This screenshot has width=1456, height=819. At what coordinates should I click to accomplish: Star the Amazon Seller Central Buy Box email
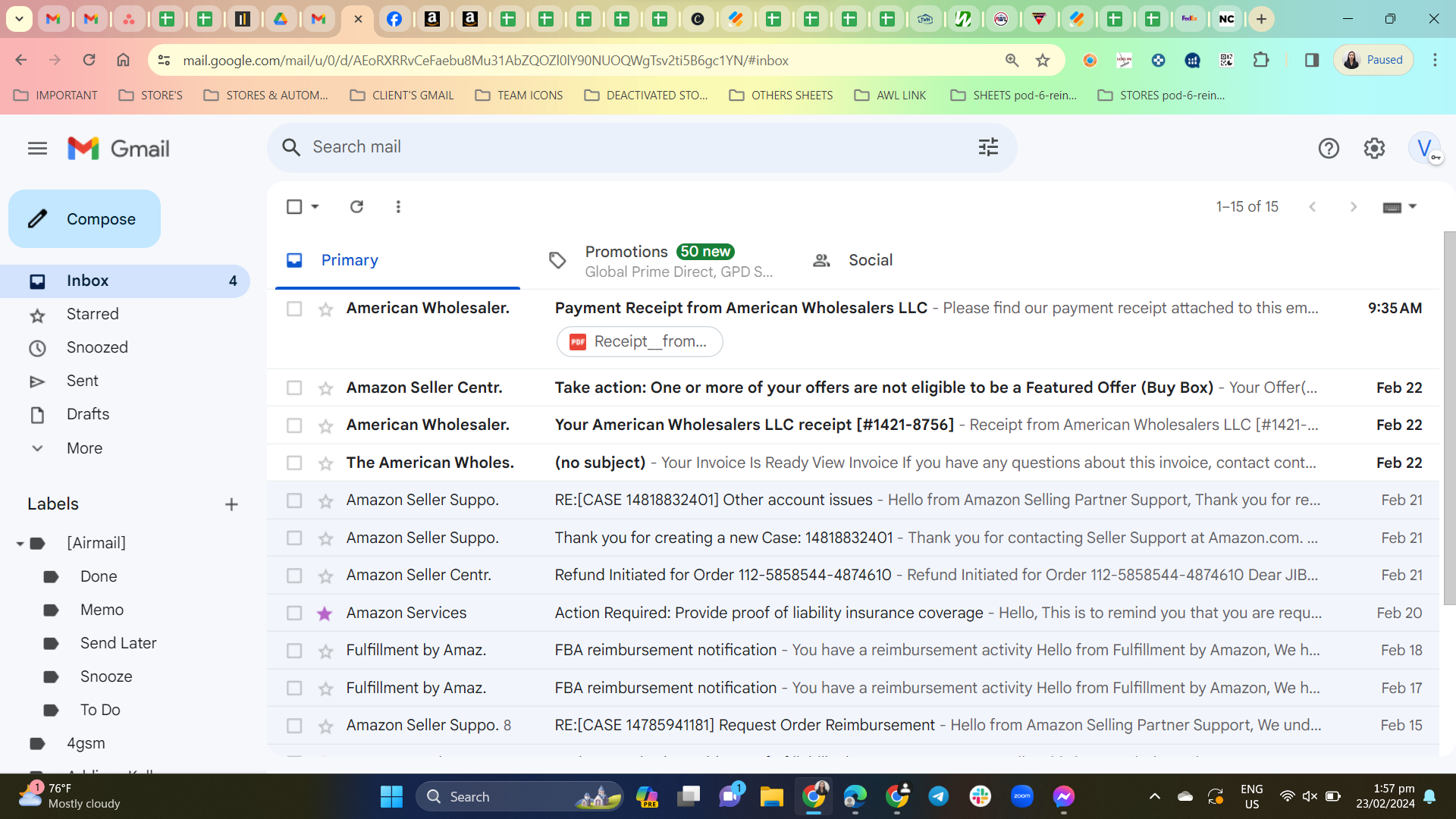[x=325, y=388]
